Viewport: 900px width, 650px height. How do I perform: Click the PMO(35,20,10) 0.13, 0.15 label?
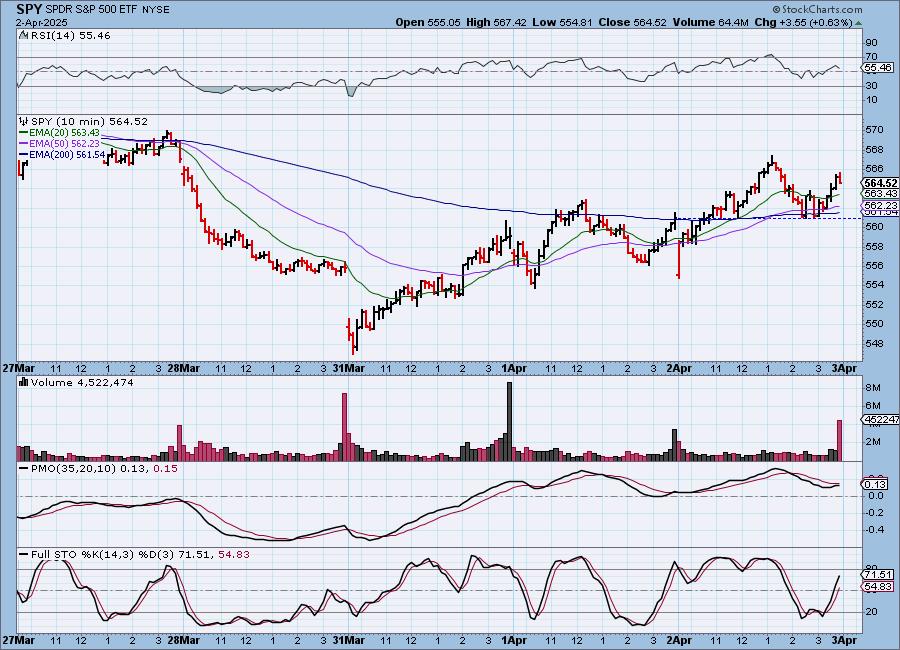(x=104, y=469)
